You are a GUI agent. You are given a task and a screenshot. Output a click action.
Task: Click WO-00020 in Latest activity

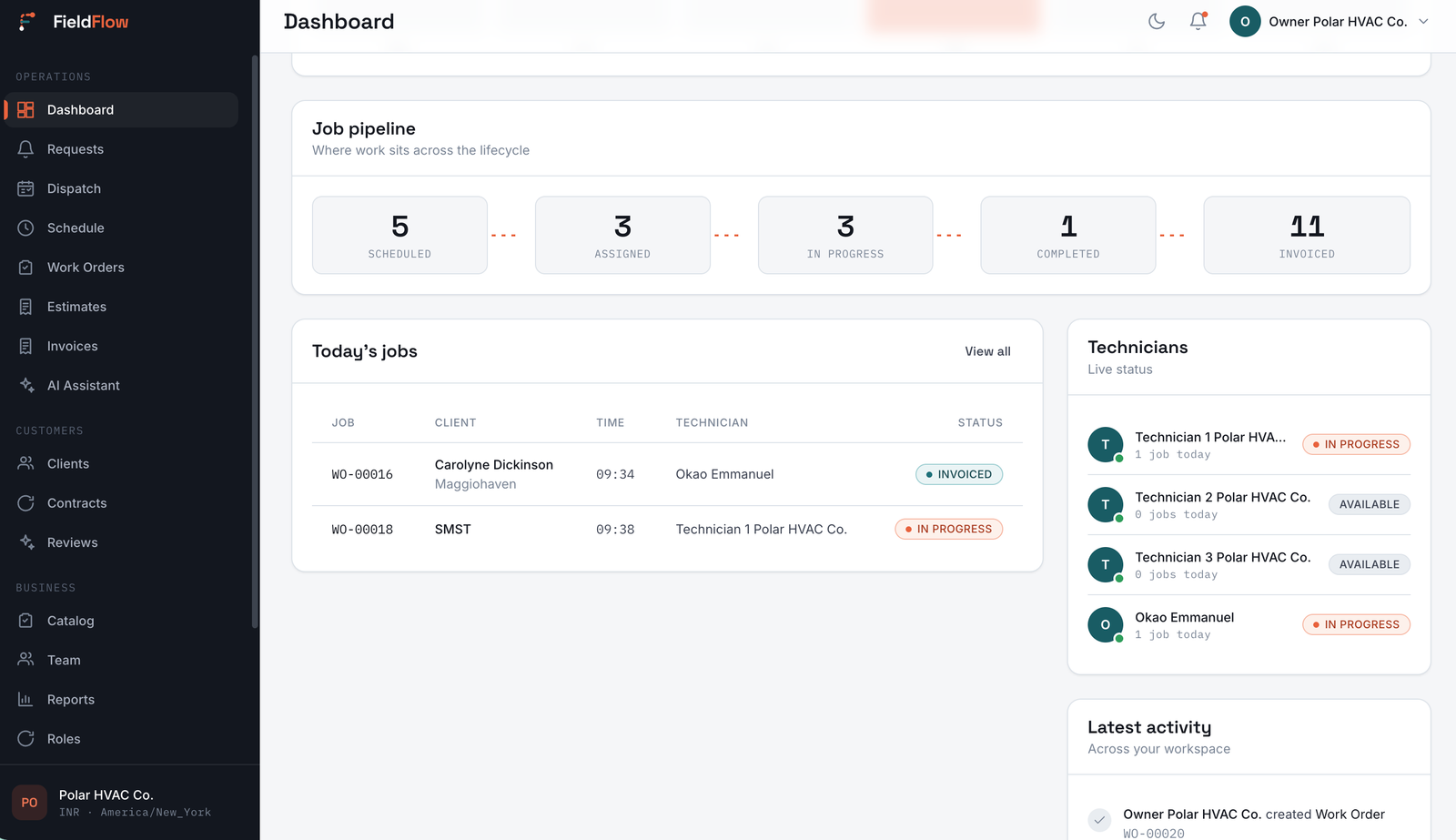pos(1154,834)
